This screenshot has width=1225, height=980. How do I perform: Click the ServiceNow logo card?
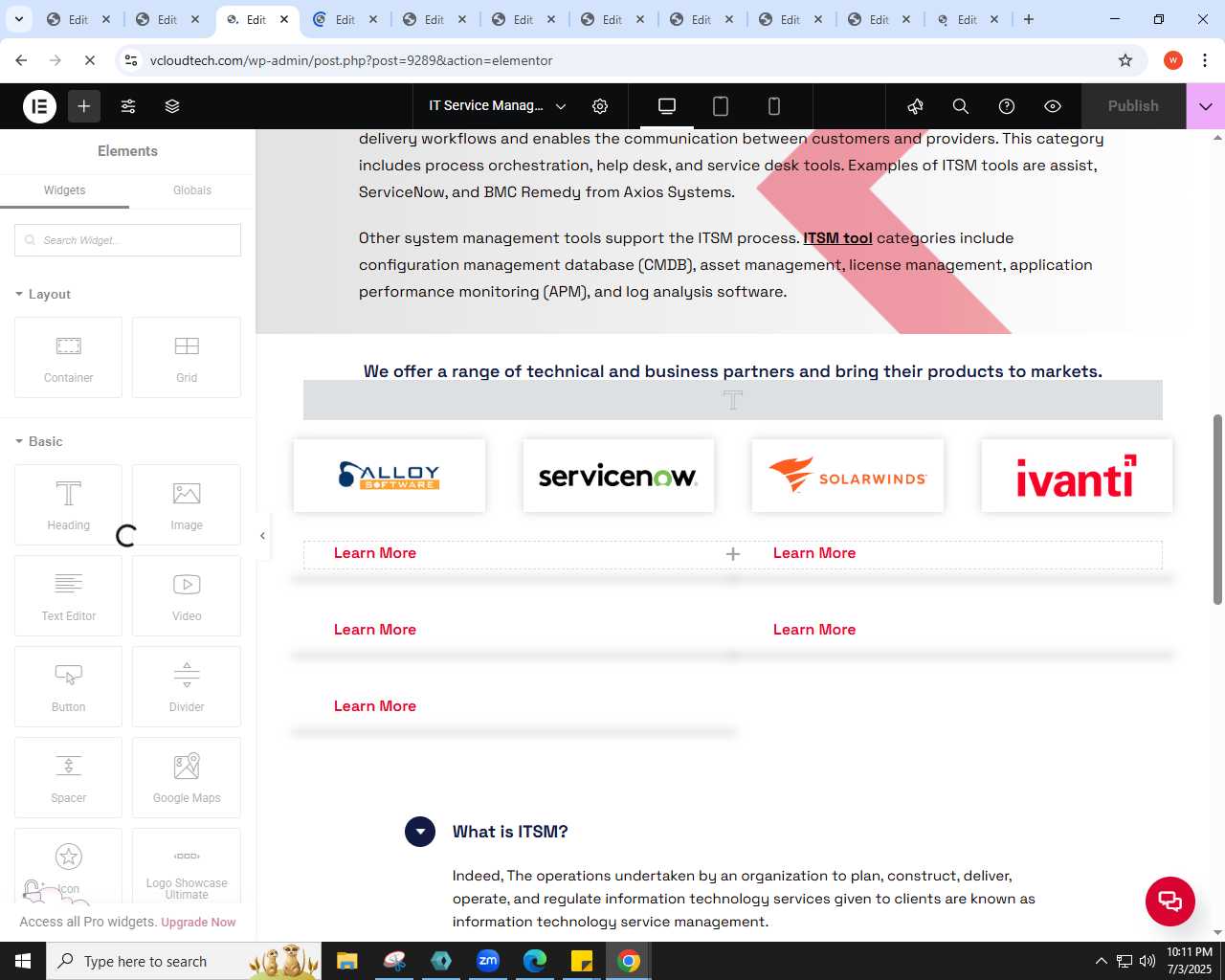point(618,476)
